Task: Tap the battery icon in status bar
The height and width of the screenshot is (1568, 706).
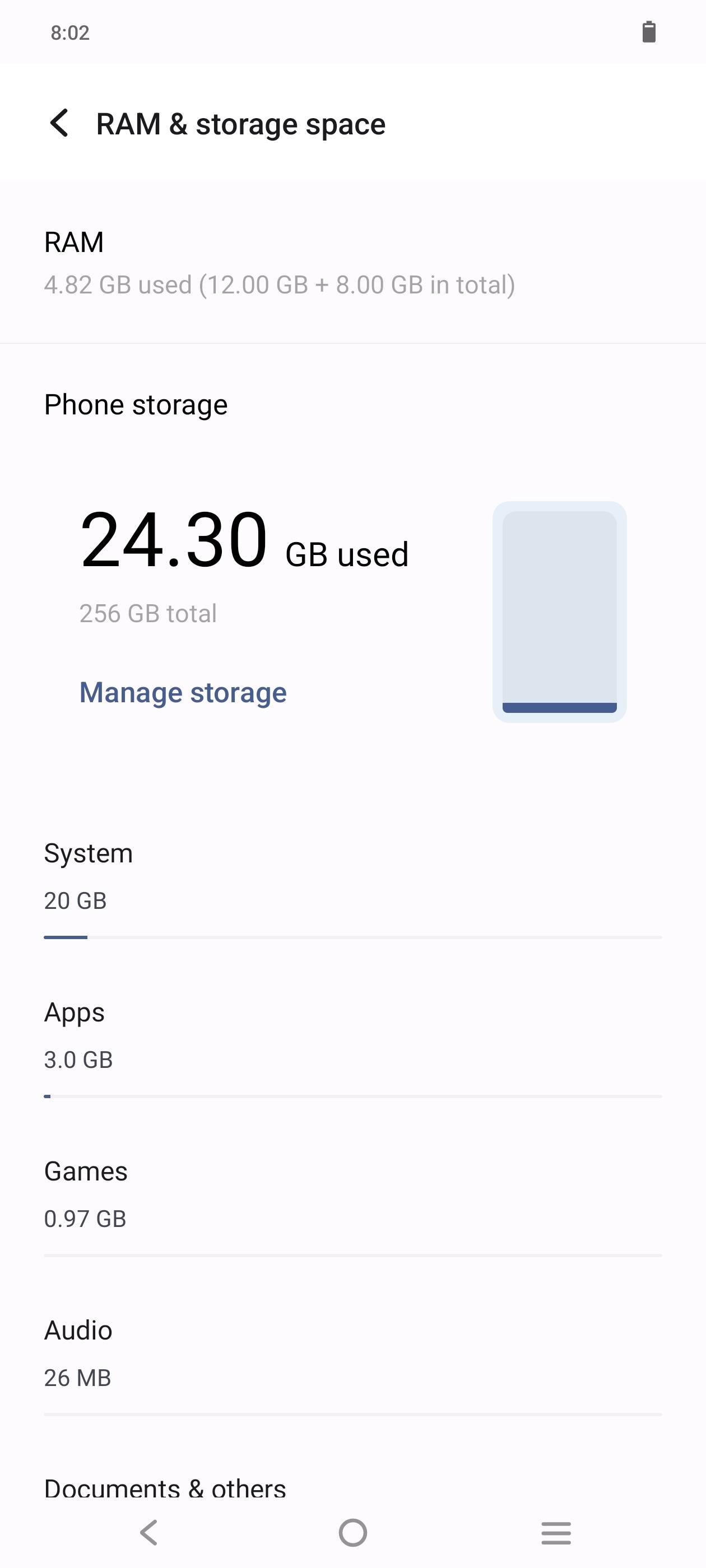Action: click(x=649, y=32)
